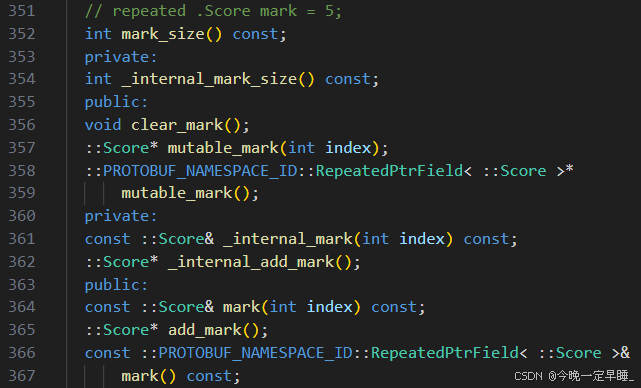Click '_internal_add_mark()' on line 362

(x=260, y=262)
